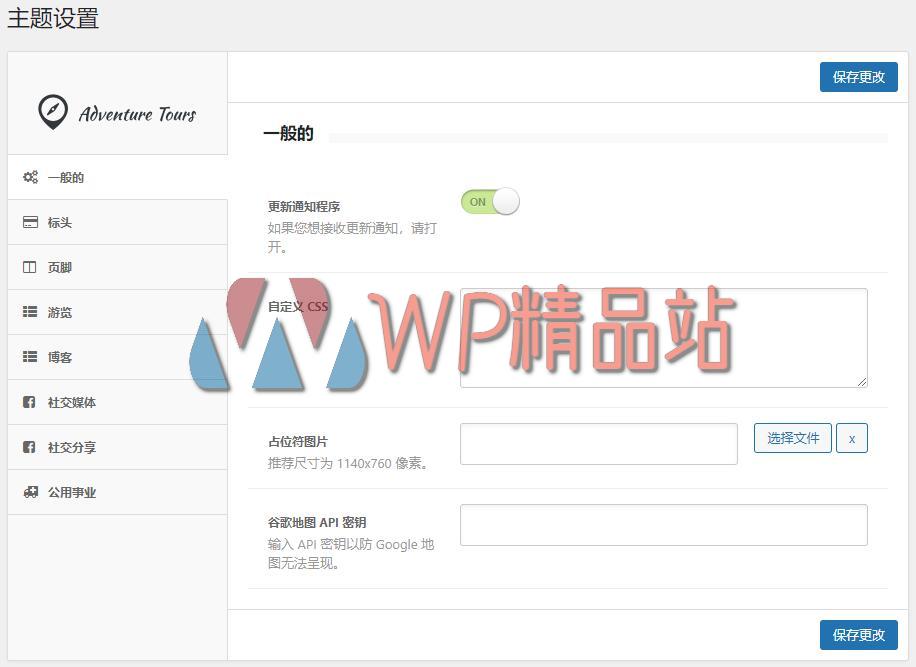Select the 博客 tab
This screenshot has height=667, width=916.
60,357
